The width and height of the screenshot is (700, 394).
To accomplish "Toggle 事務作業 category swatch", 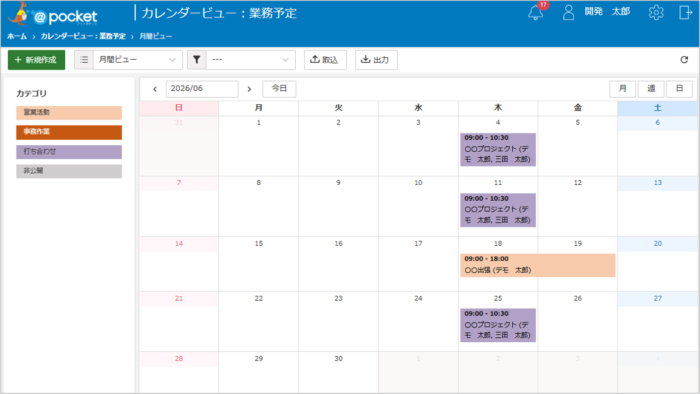I will 69,132.
